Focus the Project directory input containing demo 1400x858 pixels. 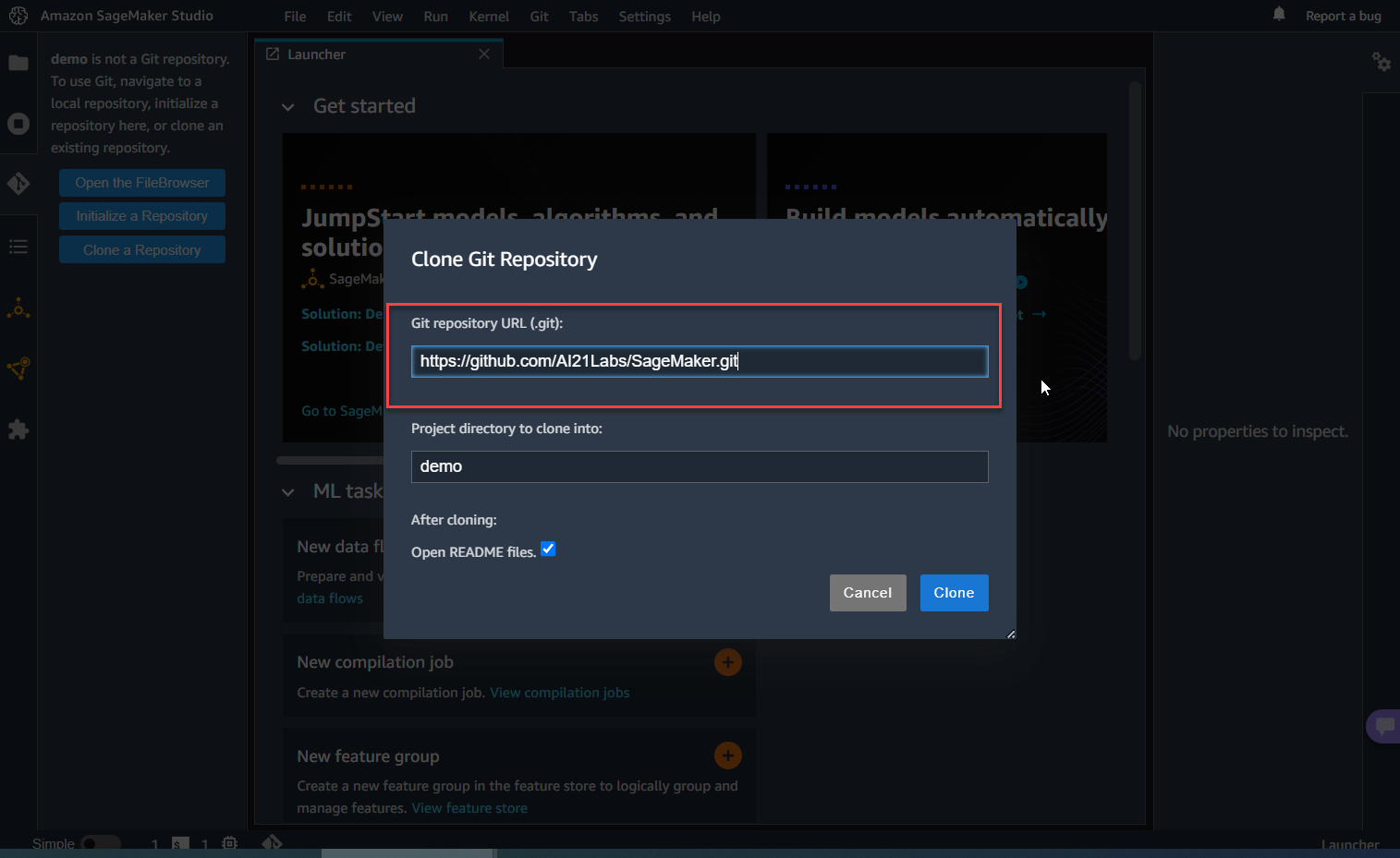[x=700, y=466]
